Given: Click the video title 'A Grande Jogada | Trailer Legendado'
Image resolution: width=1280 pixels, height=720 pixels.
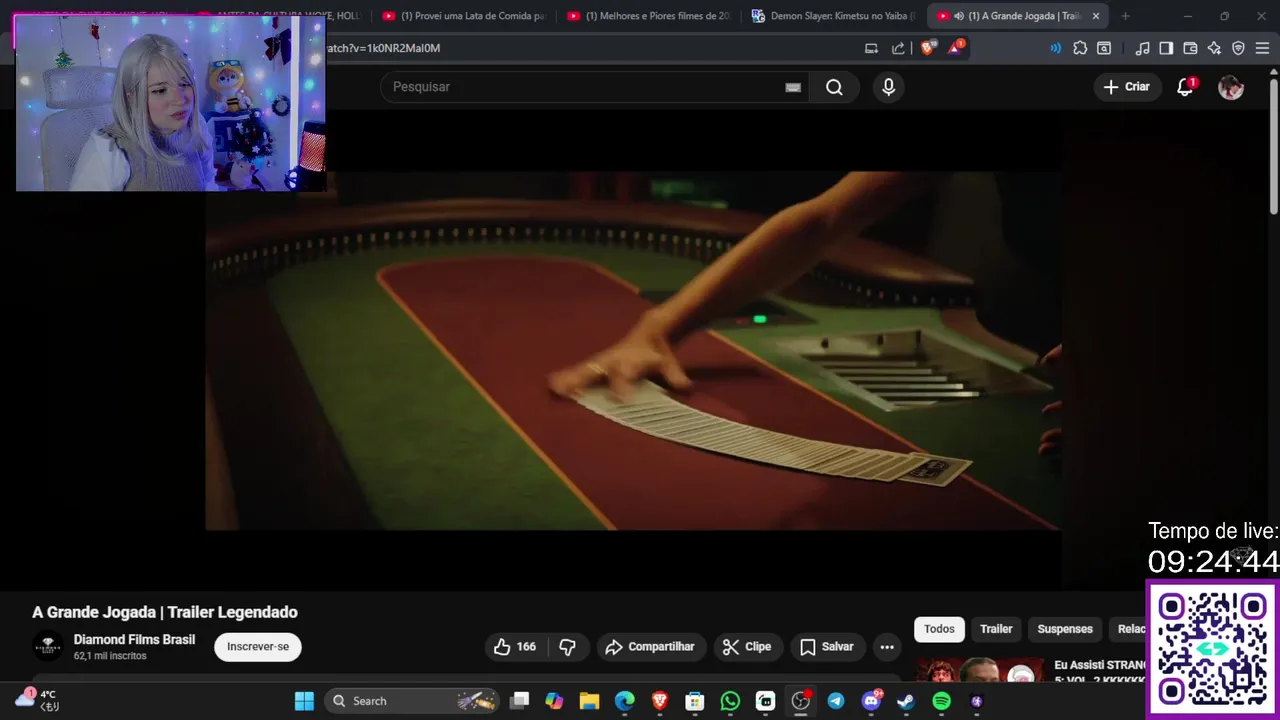Looking at the screenshot, I should [x=165, y=612].
